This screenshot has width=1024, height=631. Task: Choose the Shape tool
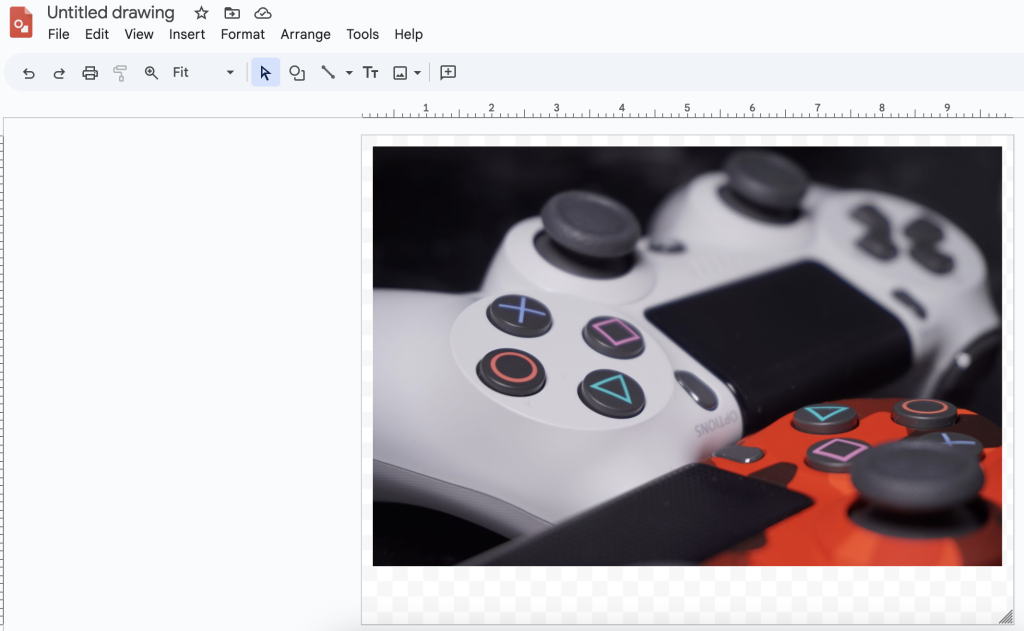(x=297, y=73)
